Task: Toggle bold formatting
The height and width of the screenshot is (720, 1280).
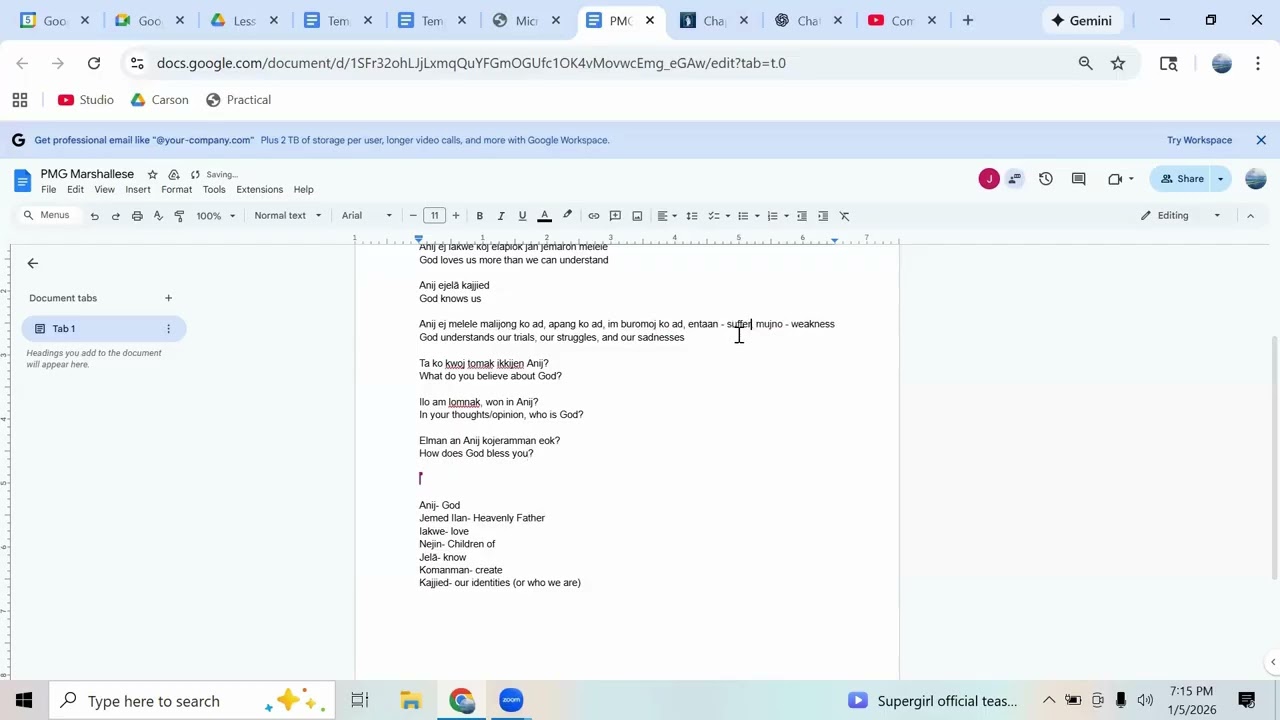Action: 480,216
